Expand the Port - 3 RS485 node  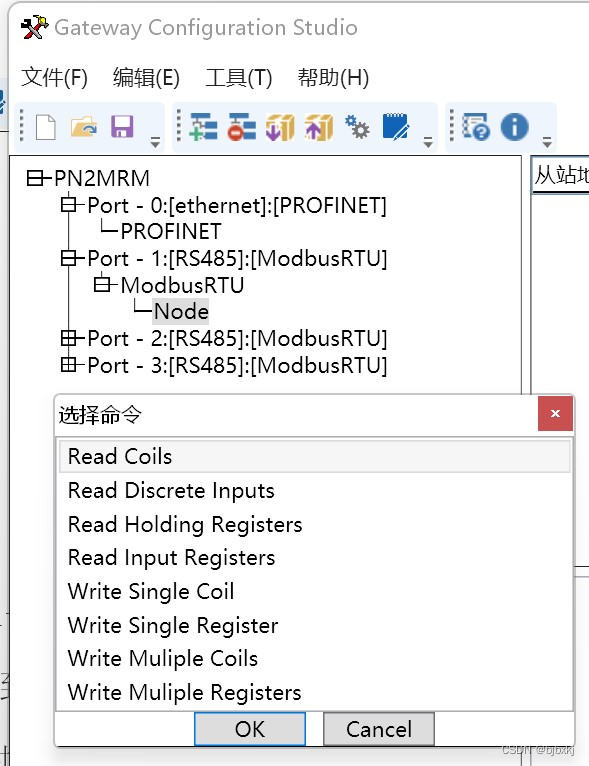coord(68,364)
